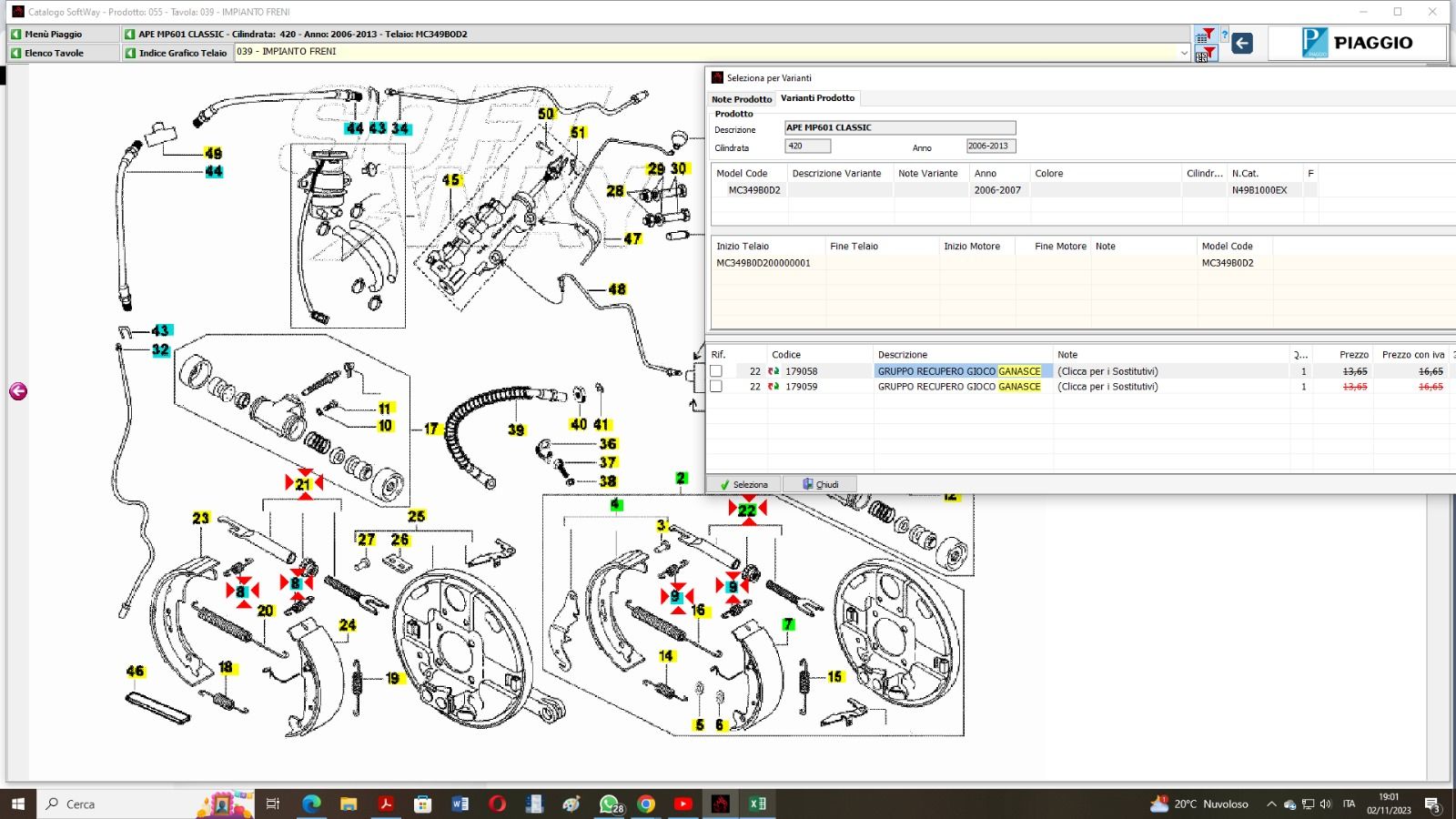1456x819 pixels.
Task: Switch to the Note Prodotto tab
Action: click(742, 99)
